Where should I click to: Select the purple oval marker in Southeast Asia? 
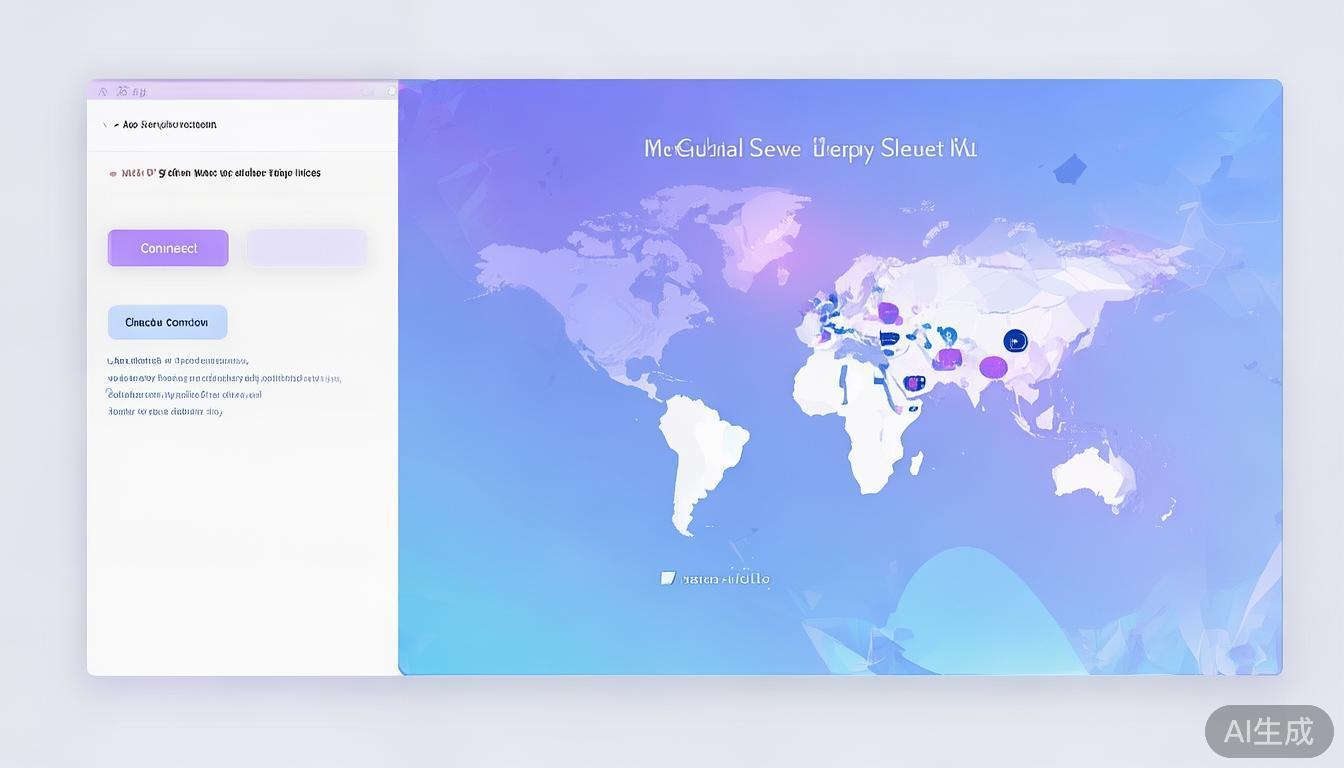point(993,367)
